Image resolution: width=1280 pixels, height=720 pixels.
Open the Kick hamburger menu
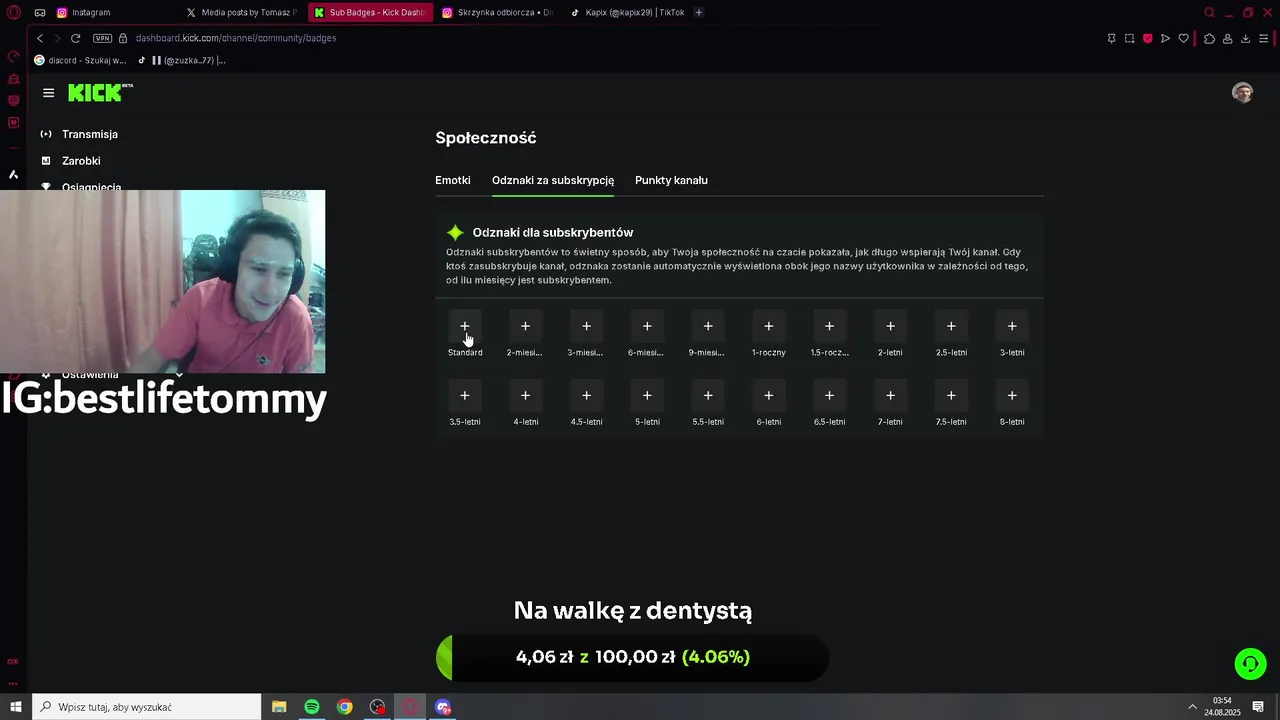[48, 93]
